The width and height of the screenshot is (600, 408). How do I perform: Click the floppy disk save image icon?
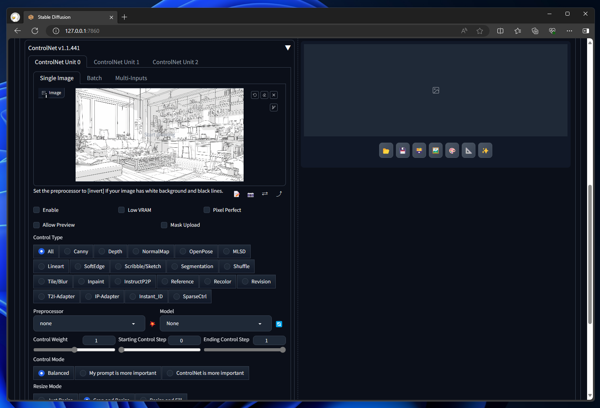click(403, 150)
